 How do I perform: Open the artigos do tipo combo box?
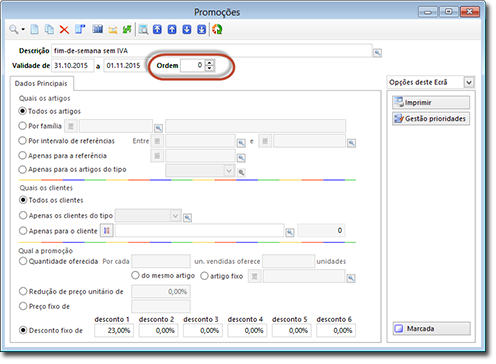click(x=229, y=171)
